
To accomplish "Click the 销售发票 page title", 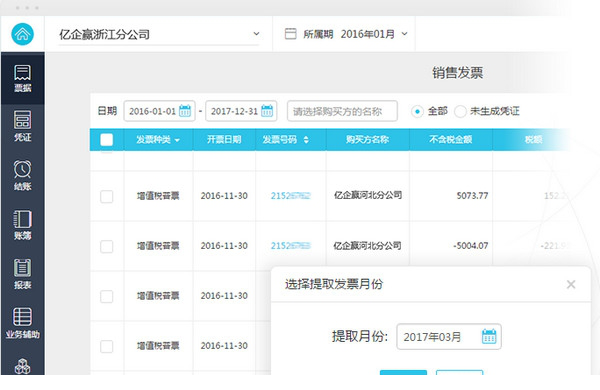I will coord(457,72).
